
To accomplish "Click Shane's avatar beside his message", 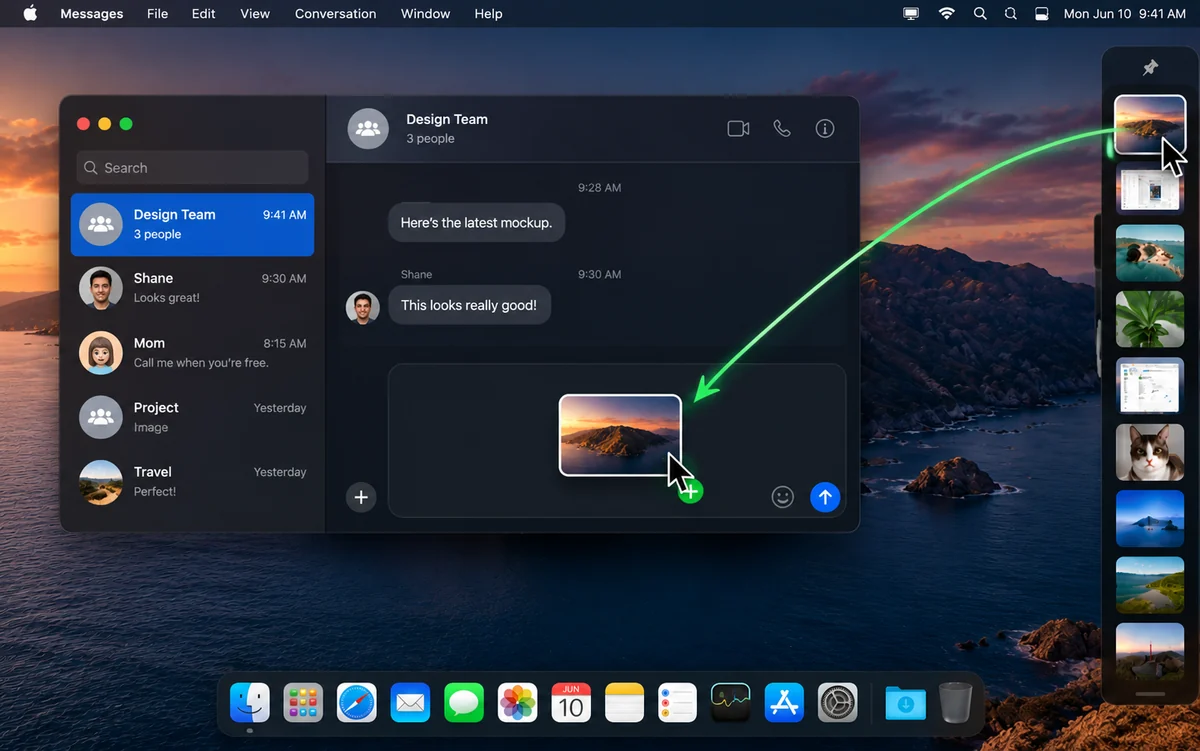I will [363, 308].
